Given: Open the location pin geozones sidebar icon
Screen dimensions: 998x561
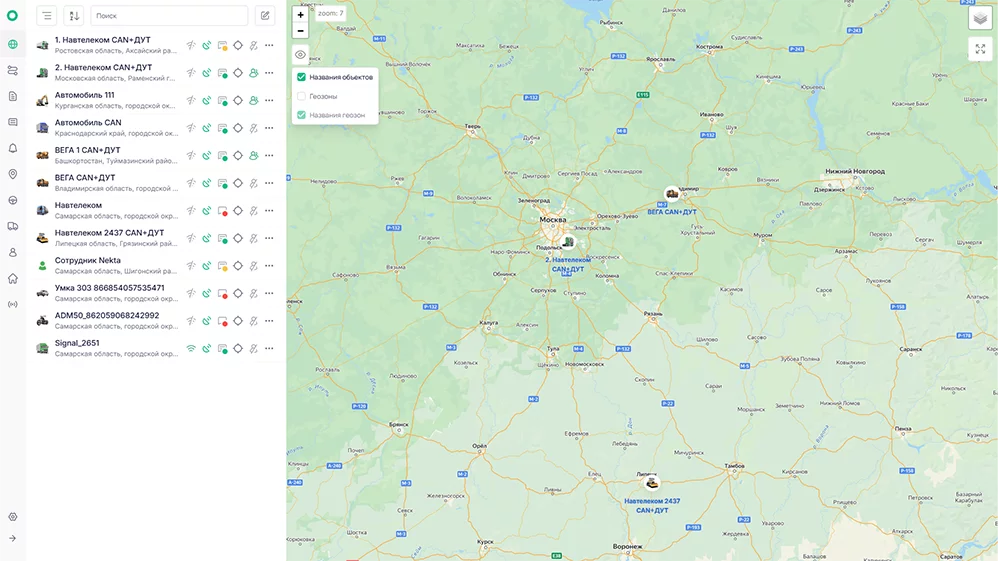Looking at the screenshot, I should coord(13,174).
